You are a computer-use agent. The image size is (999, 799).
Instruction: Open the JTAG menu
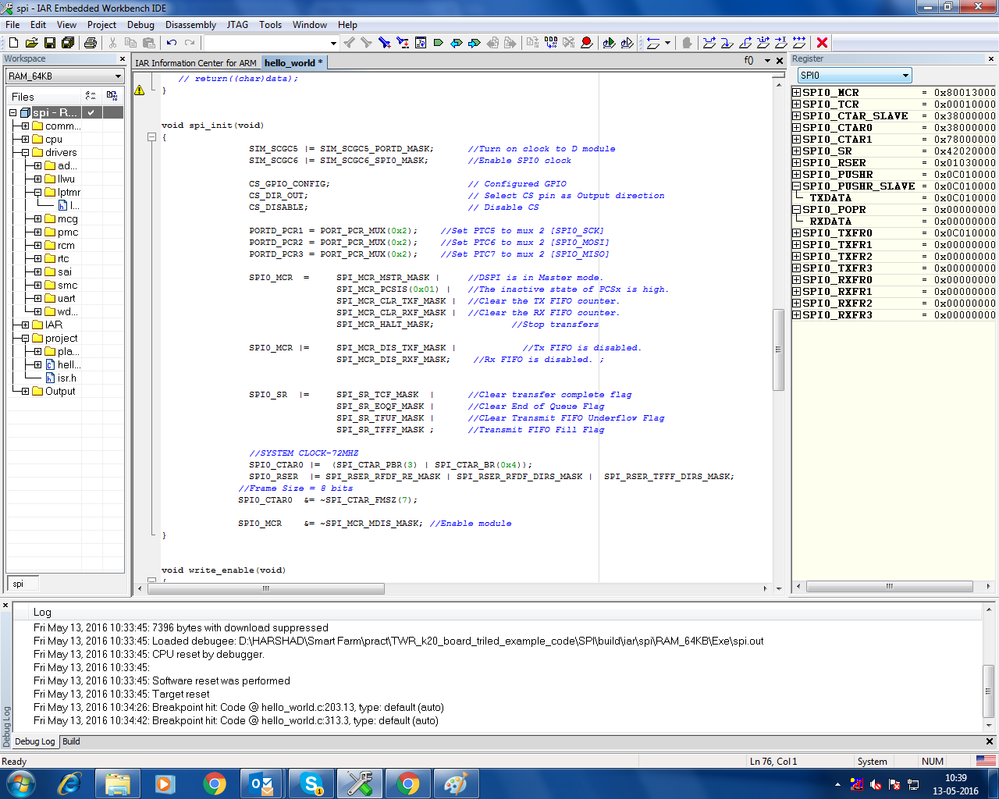pos(238,25)
